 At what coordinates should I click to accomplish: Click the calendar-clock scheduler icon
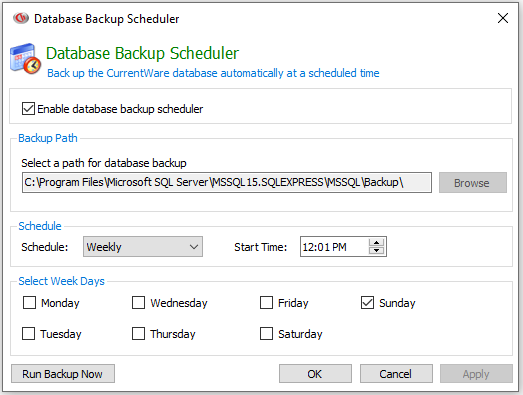25,58
